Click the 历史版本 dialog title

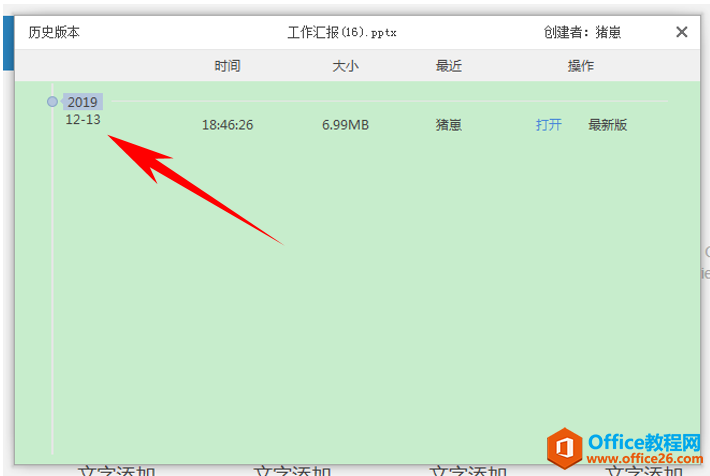[x=54, y=32]
